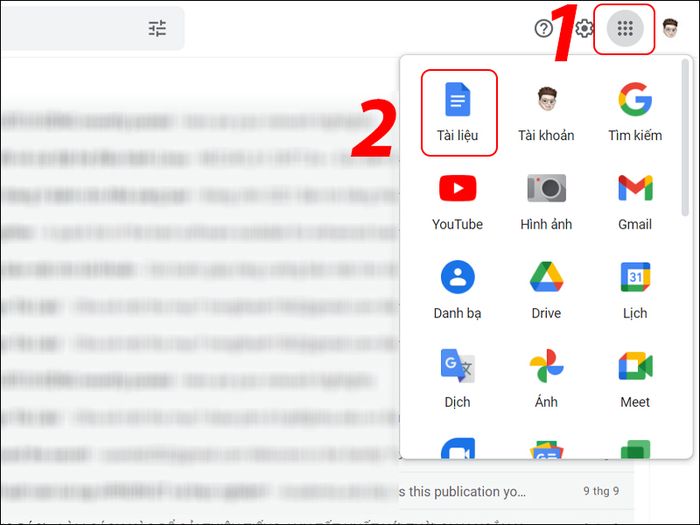Open Drive from apps panel

click(546, 290)
